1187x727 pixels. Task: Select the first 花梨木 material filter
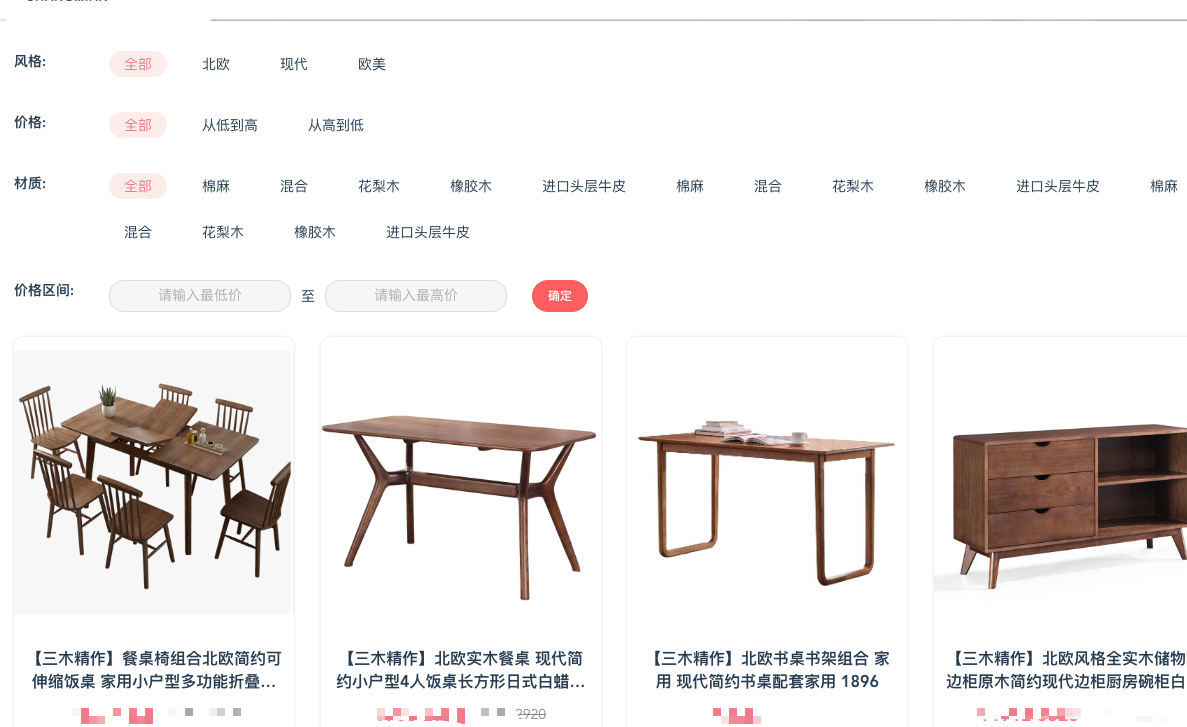tap(379, 186)
